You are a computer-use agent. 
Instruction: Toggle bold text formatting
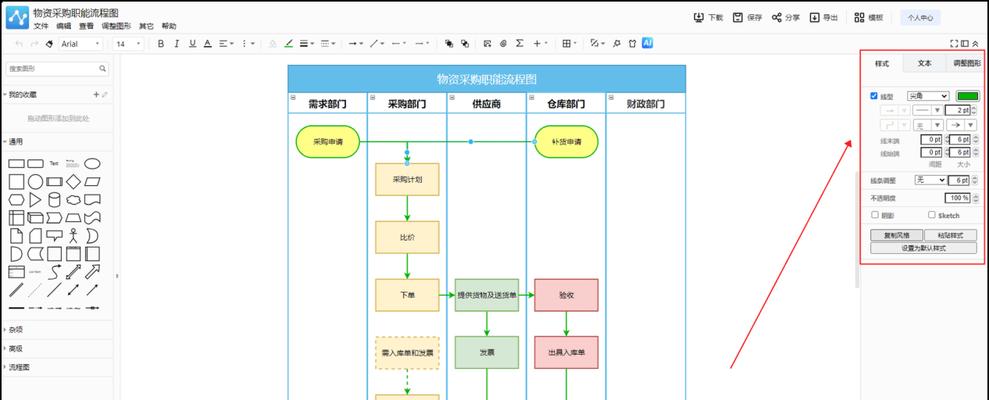point(161,44)
